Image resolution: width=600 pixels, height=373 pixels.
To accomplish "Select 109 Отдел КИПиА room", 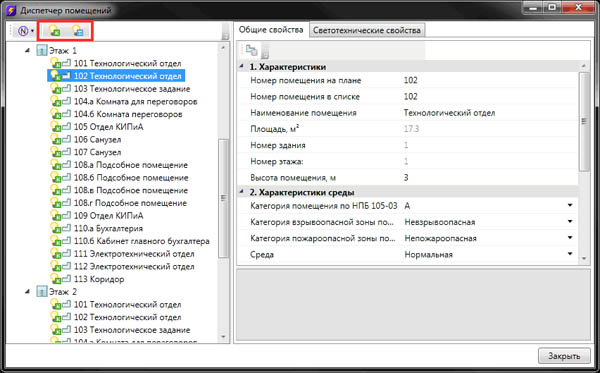I will [108, 215].
